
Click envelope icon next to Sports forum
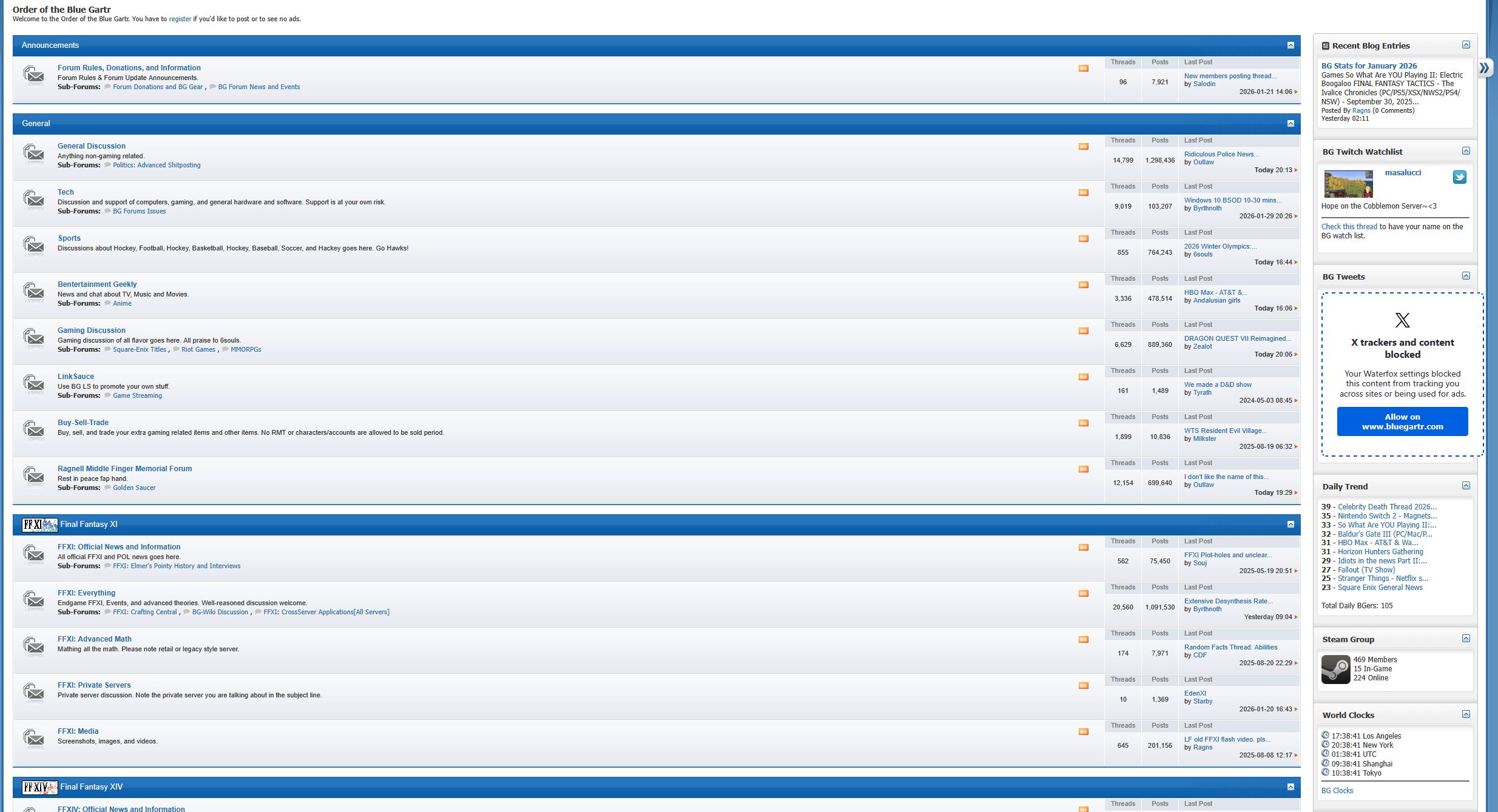[34, 245]
